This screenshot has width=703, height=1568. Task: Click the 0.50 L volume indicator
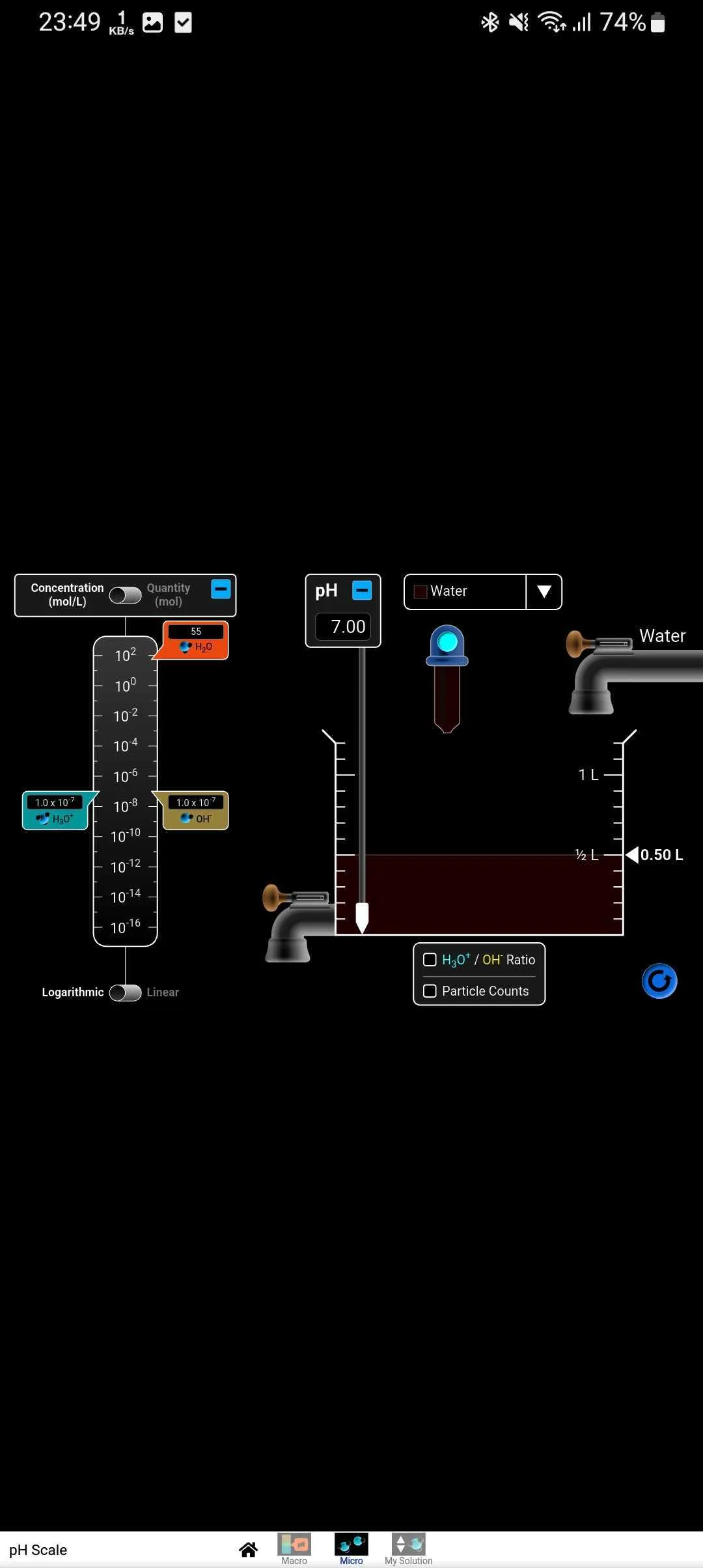655,855
